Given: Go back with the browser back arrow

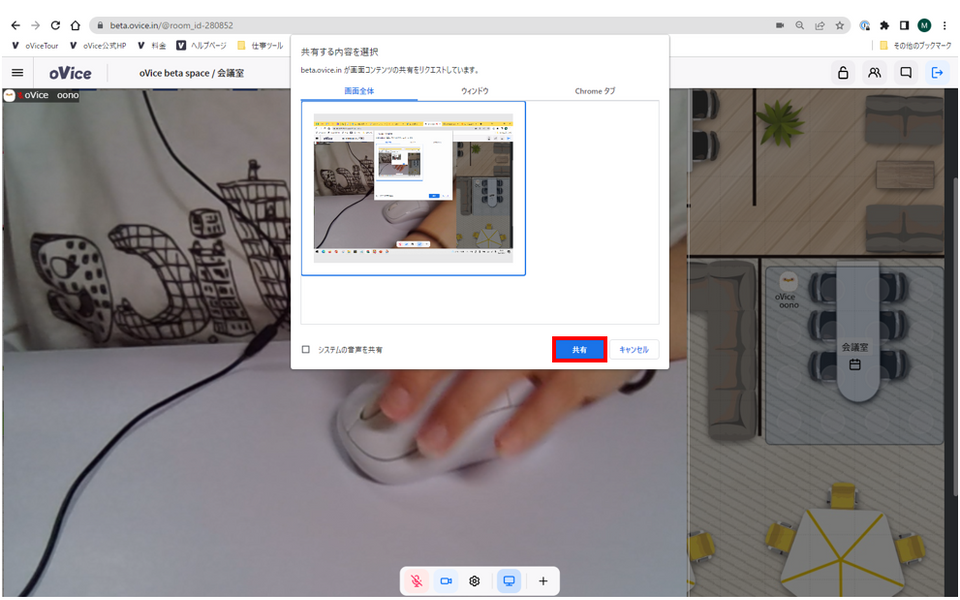Looking at the screenshot, I should [16, 26].
